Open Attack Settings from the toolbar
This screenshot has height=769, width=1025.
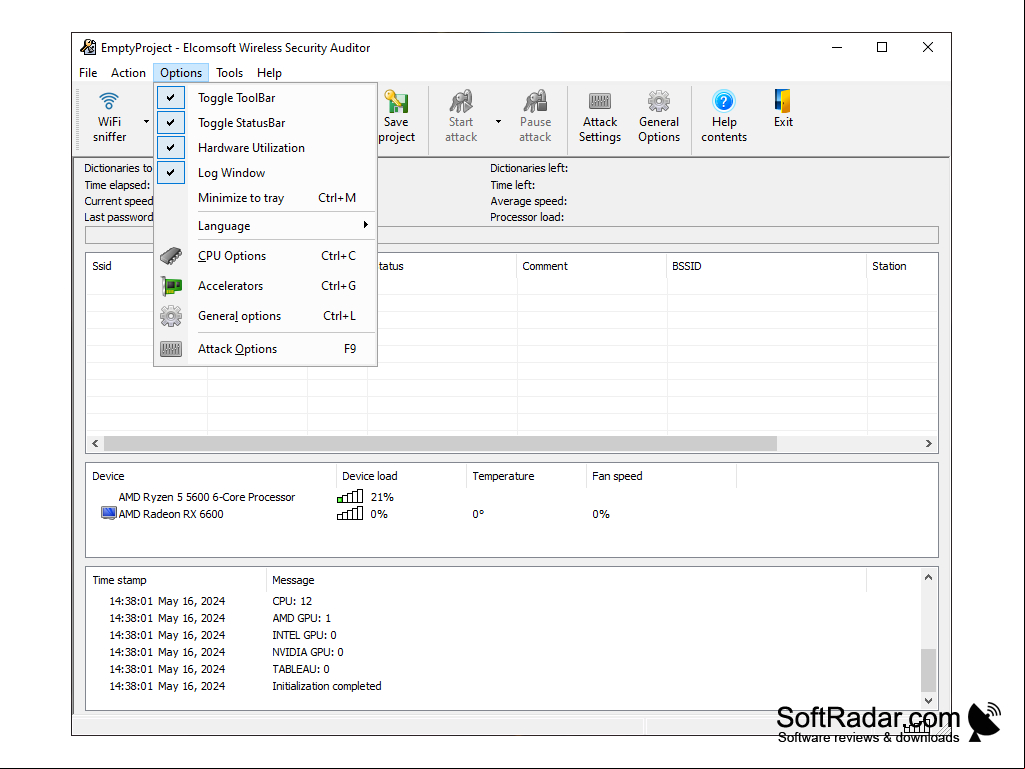tap(599, 118)
